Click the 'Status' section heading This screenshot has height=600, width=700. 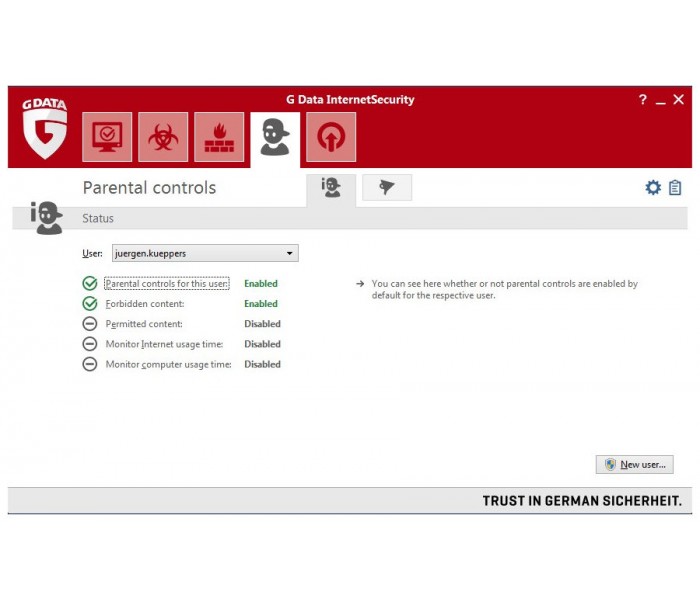click(98, 218)
